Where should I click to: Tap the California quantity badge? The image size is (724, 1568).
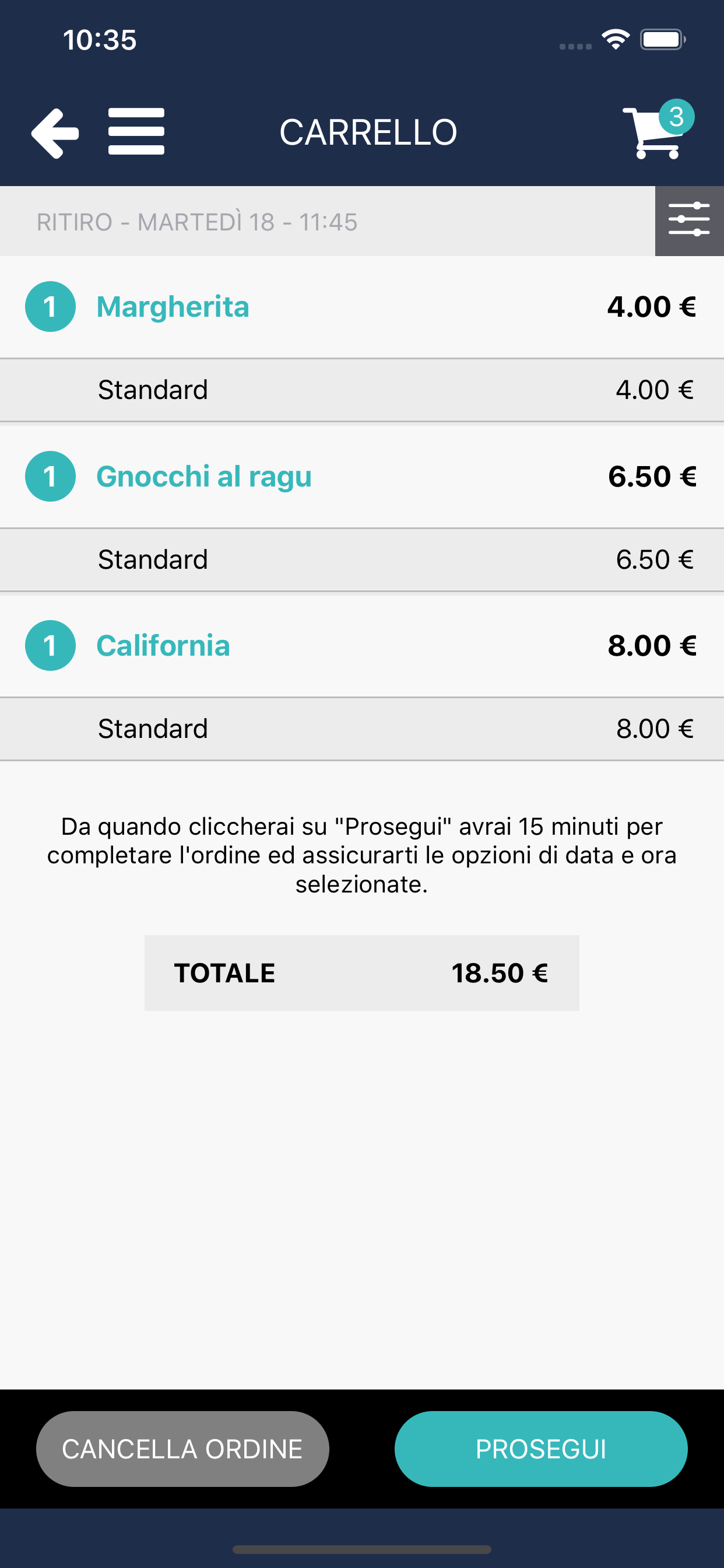click(51, 645)
